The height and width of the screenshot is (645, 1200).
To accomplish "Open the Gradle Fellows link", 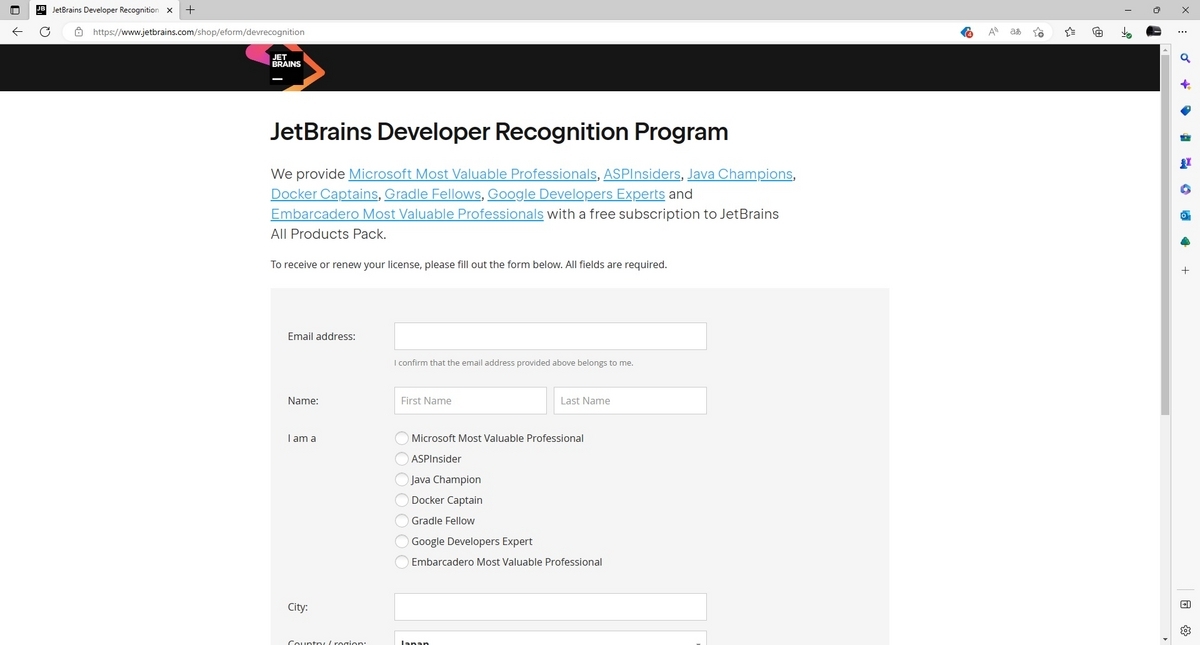I will point(432,193).
